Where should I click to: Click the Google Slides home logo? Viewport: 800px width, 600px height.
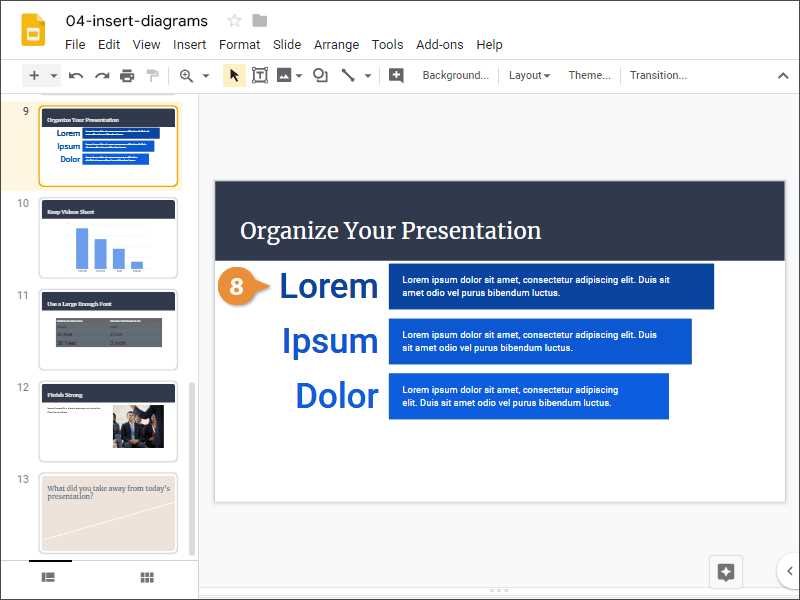pos(33,30)
